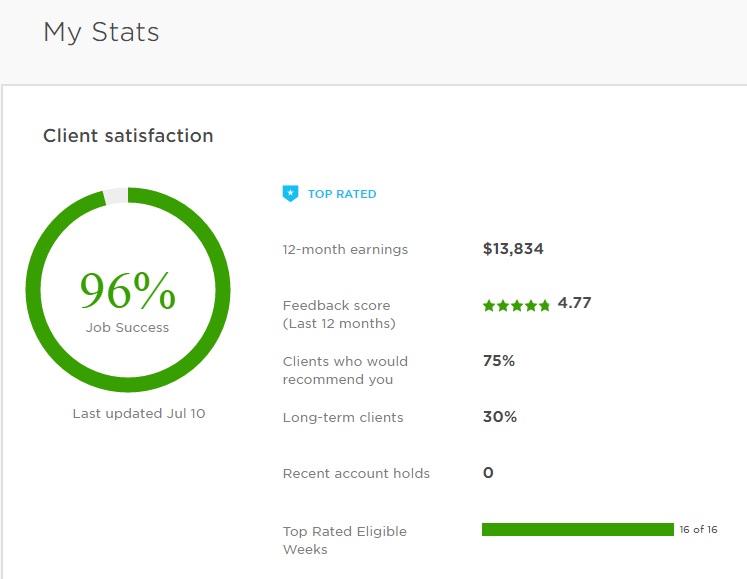Click the Top Rated badge shield icon
Viewport: 747px width, 579px height.
pos(290,194)
